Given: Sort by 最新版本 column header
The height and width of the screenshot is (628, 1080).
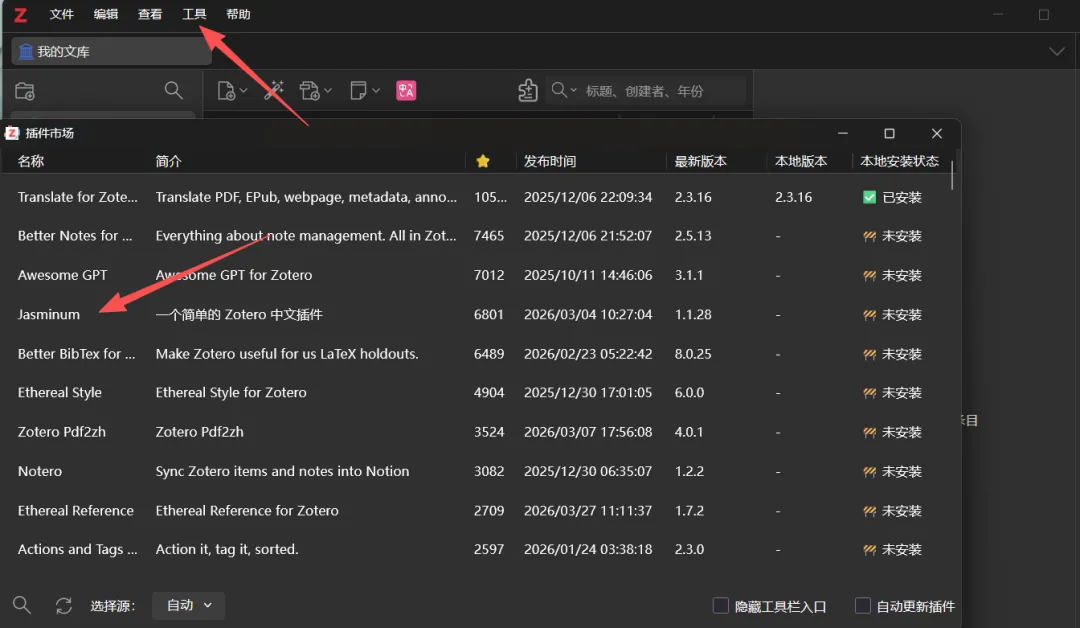Looking at the screenshot, I should point(700,161).
